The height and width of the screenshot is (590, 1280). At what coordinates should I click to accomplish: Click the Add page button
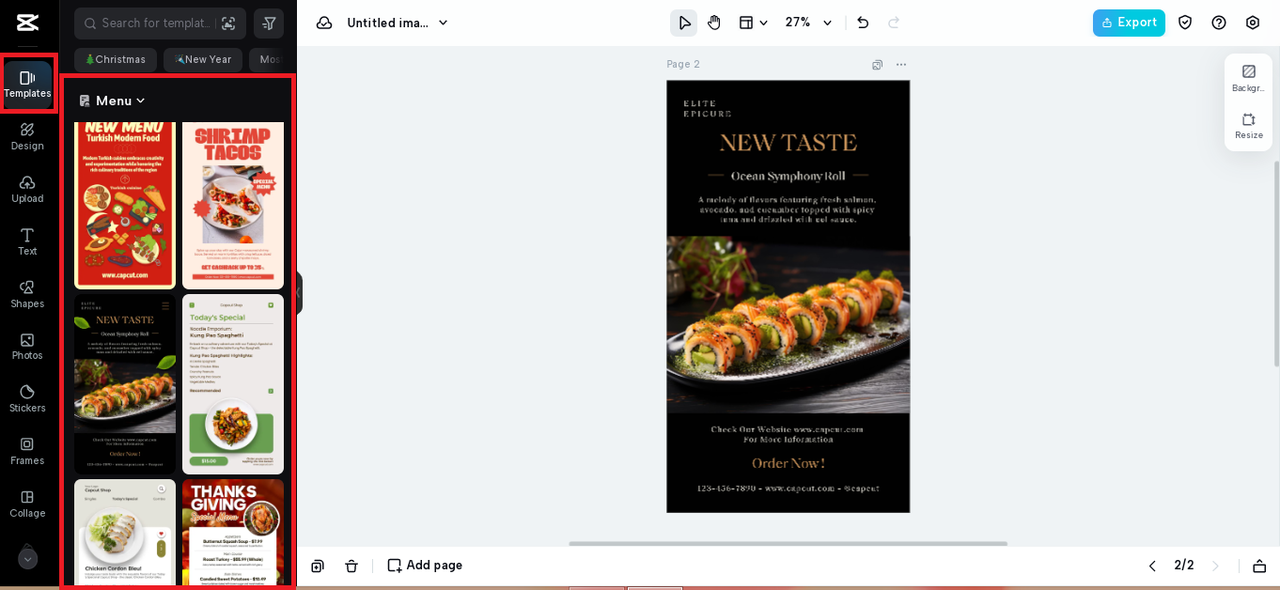425,566
